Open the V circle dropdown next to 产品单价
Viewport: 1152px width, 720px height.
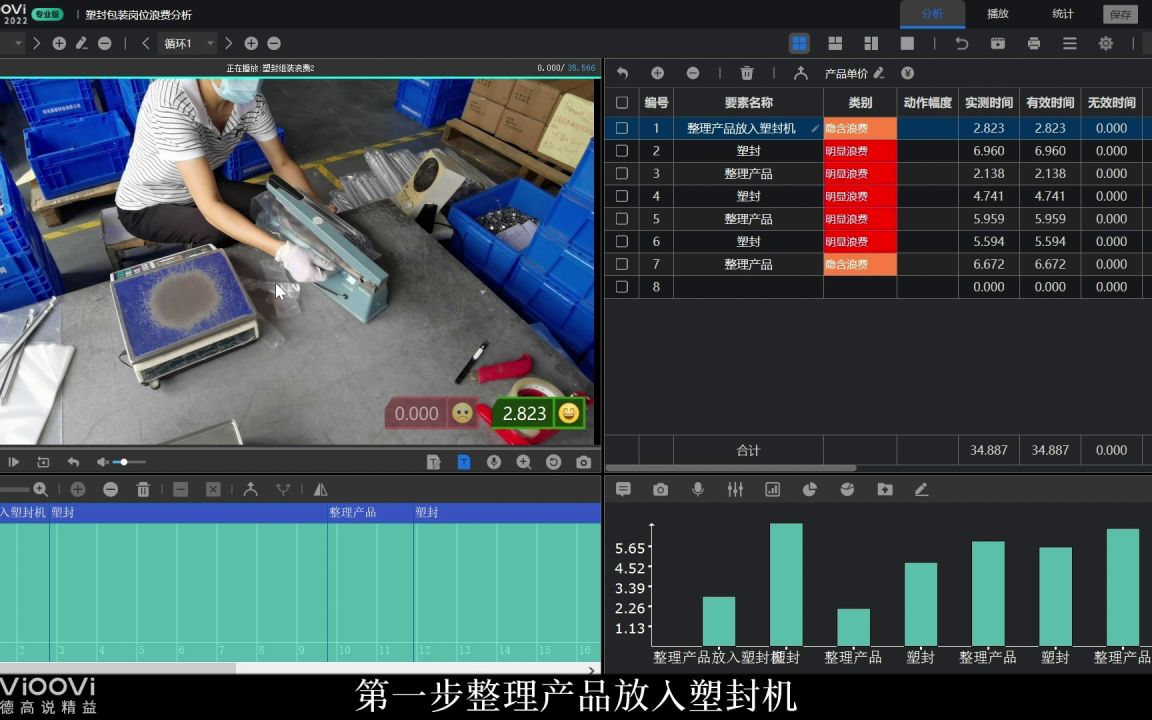point(907,72)
